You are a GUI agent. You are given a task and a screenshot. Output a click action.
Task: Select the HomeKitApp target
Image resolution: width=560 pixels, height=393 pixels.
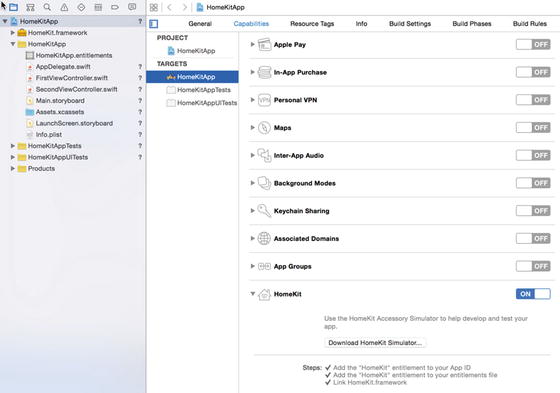[x=192, y=77]
